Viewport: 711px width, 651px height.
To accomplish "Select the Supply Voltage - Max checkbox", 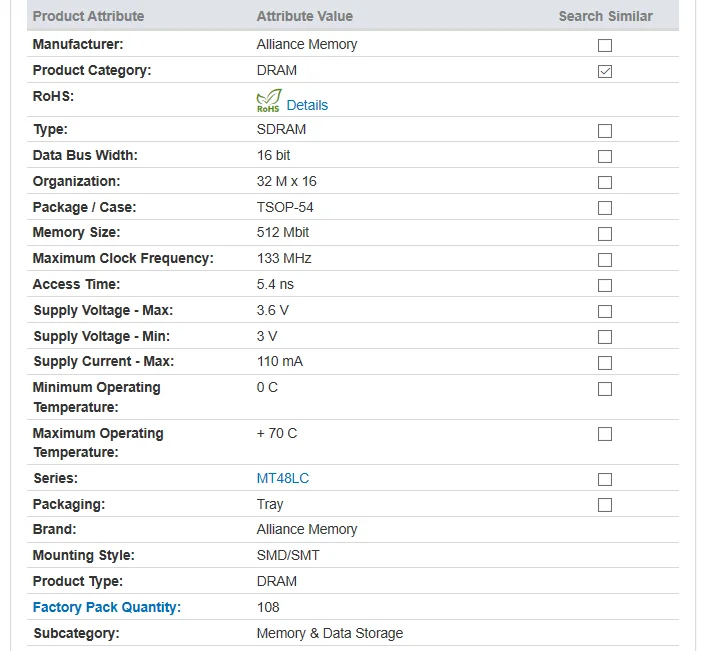I will tap(604, 311).
